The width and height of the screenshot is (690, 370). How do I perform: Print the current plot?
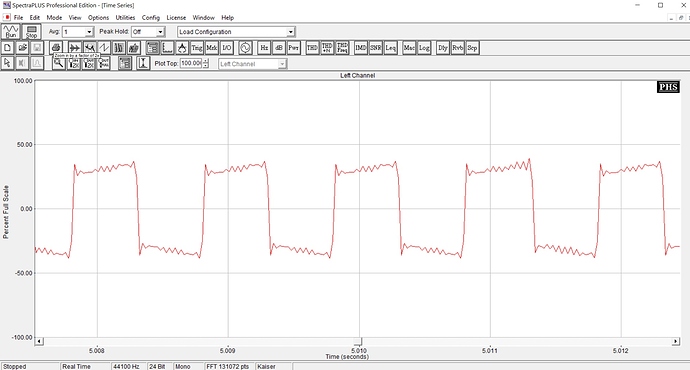55,48
